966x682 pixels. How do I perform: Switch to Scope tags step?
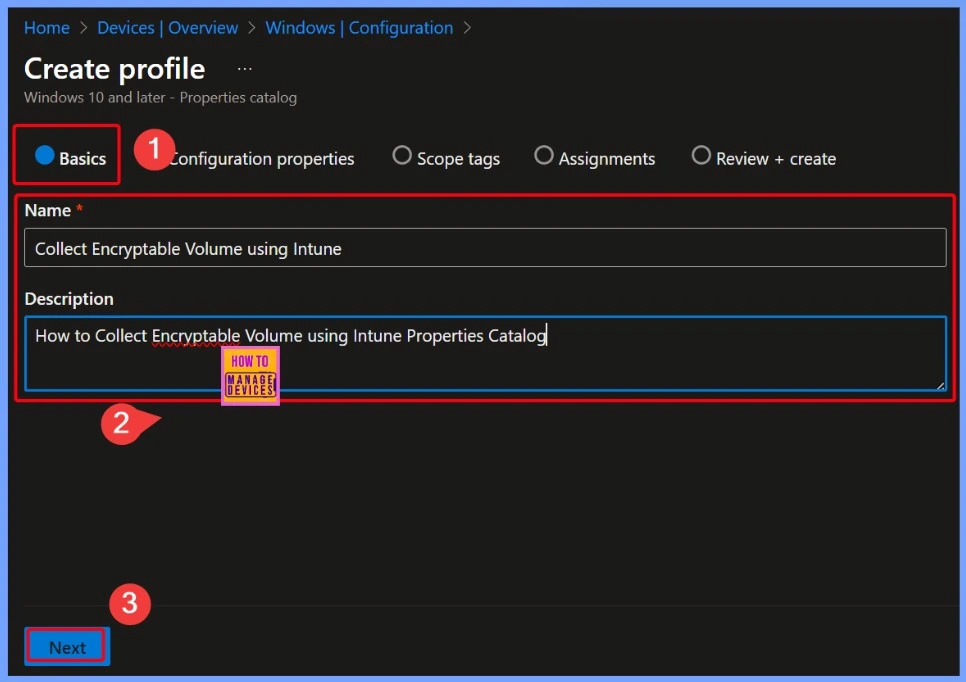(x=446, y=158)
